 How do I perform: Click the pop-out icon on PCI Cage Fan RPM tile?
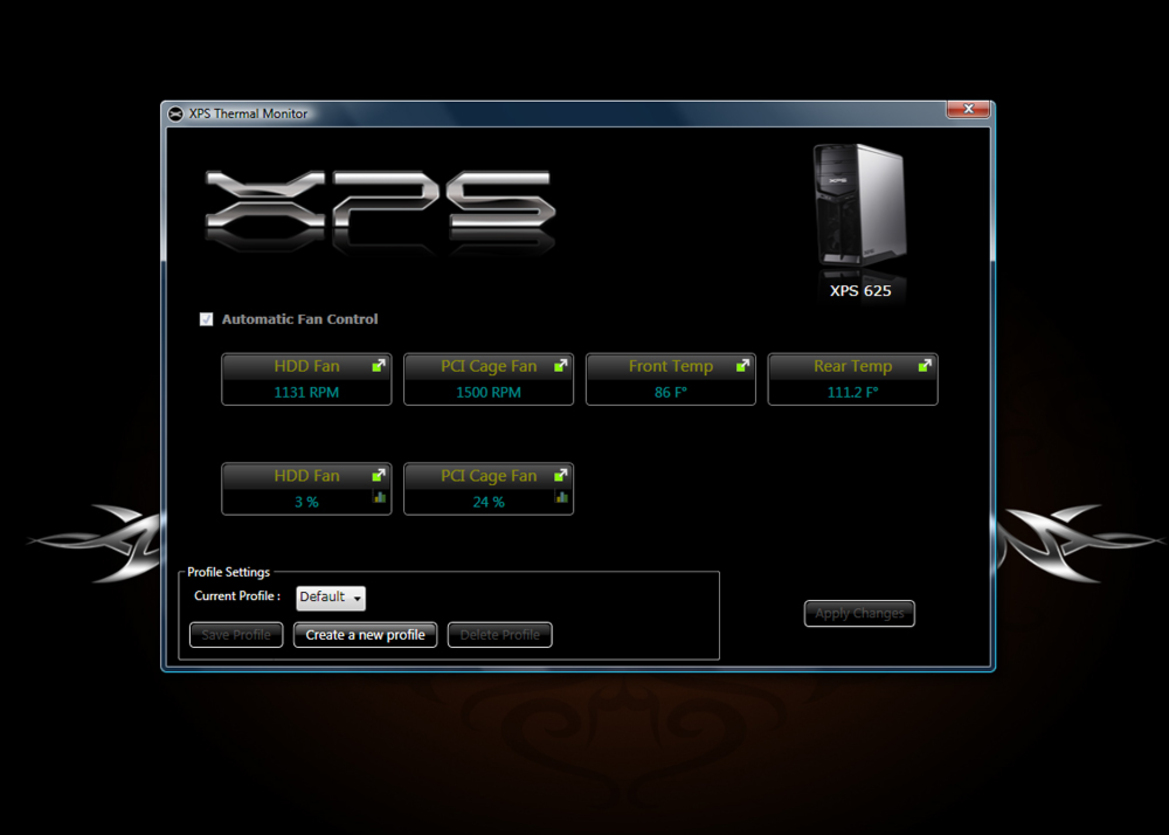pyautogui.click(x=561, y=365)
